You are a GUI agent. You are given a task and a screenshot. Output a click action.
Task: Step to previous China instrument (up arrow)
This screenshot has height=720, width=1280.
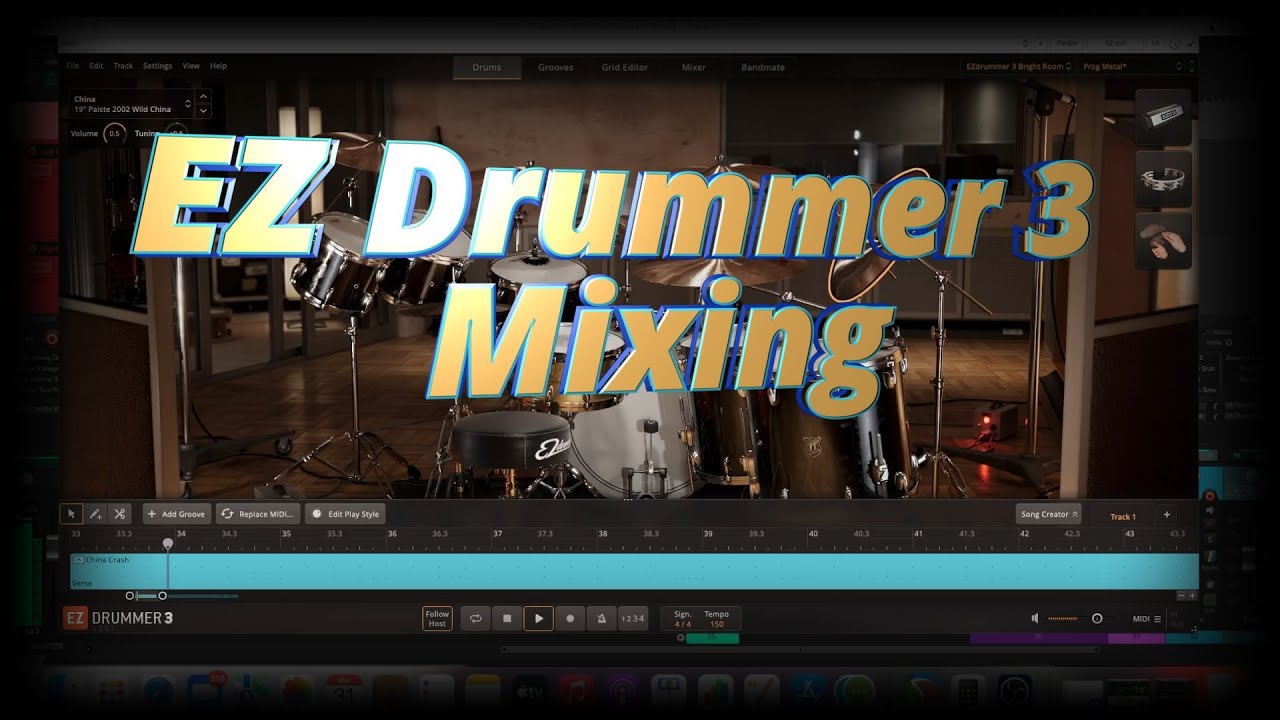click(x=204, y=98)
